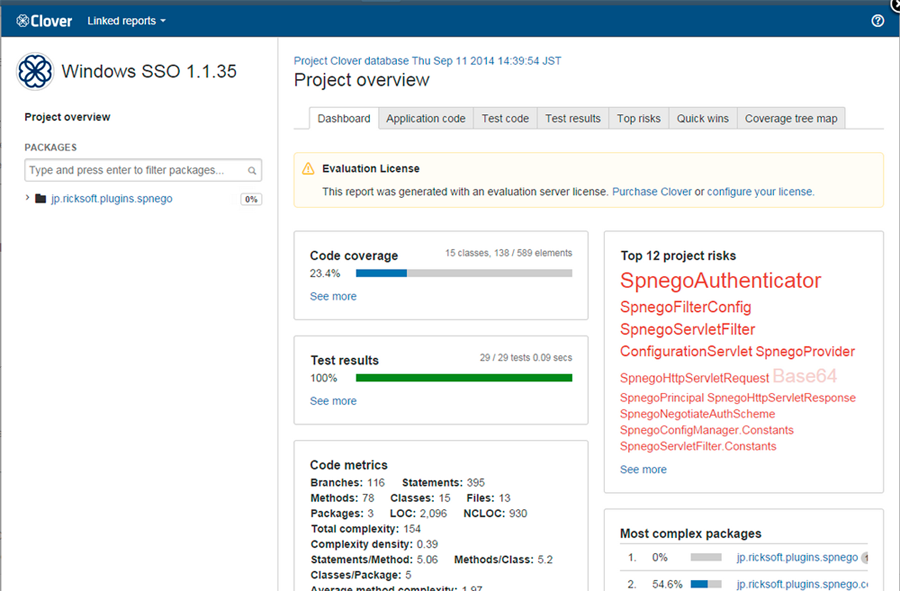The width and height of the screenshot is (900, 591).
Task: Open SpnegoServletFilter.Constants risk class
Action: [698, 446]
